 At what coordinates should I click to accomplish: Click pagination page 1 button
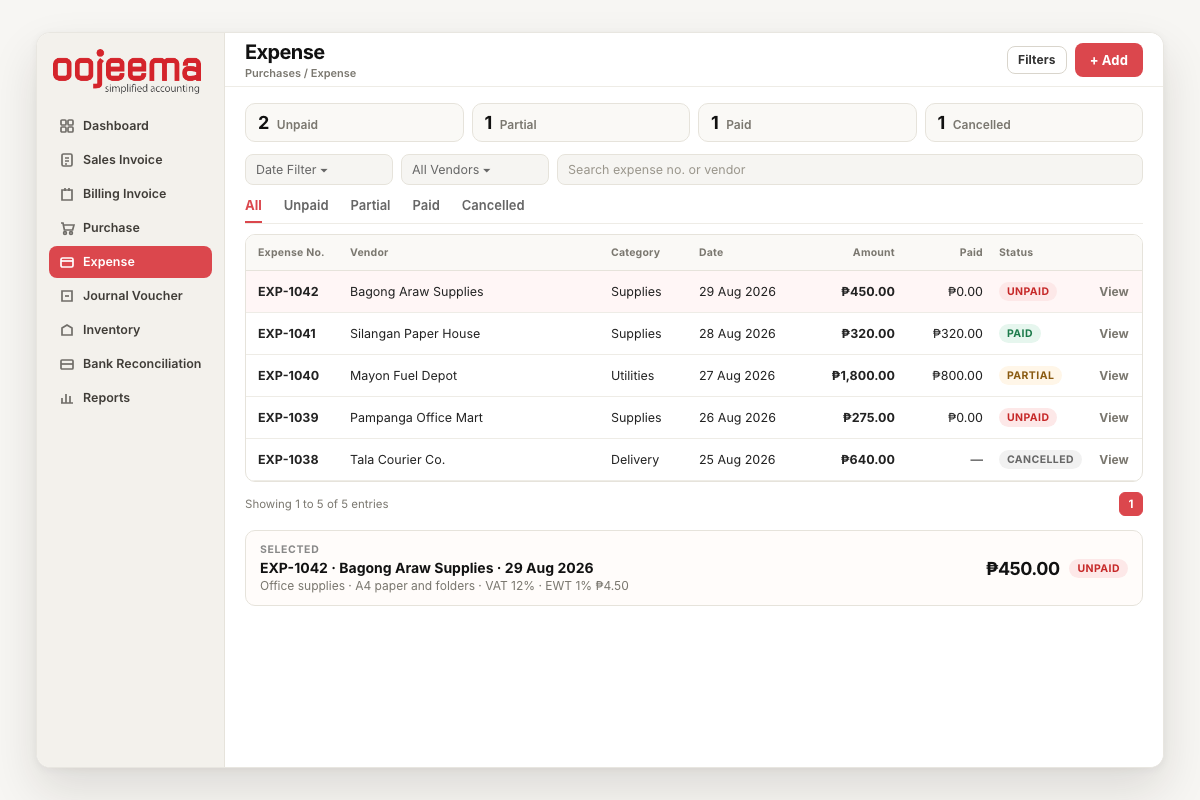[x=1131, y=504]
